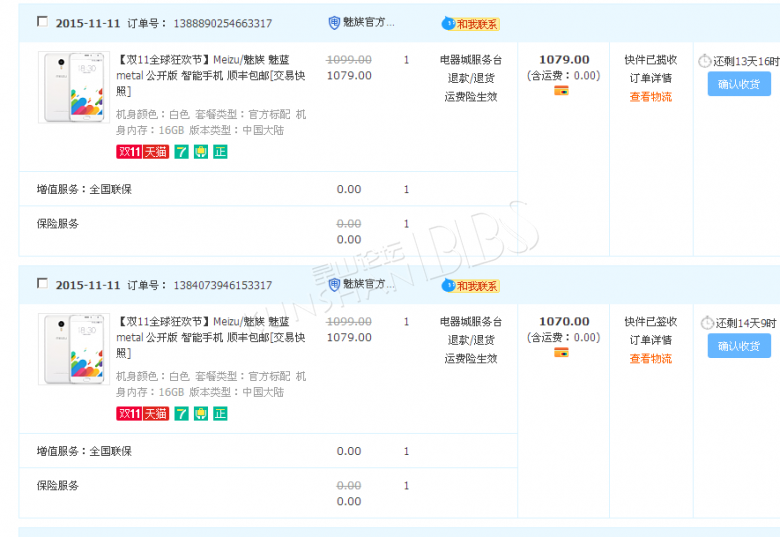This screenshot has height=537, width=780.
Task: Click 和我联系 in order 1384073946153317
Action: pos(471,286)
